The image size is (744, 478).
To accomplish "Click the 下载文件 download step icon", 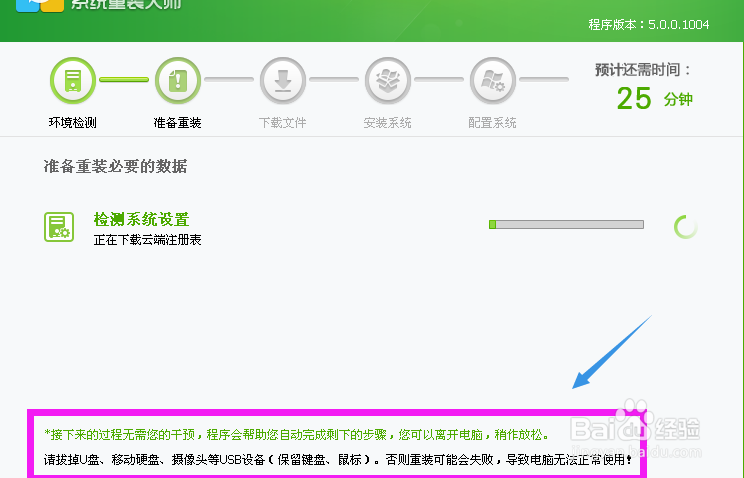I will pyautogui.click(x=283, y=81).
